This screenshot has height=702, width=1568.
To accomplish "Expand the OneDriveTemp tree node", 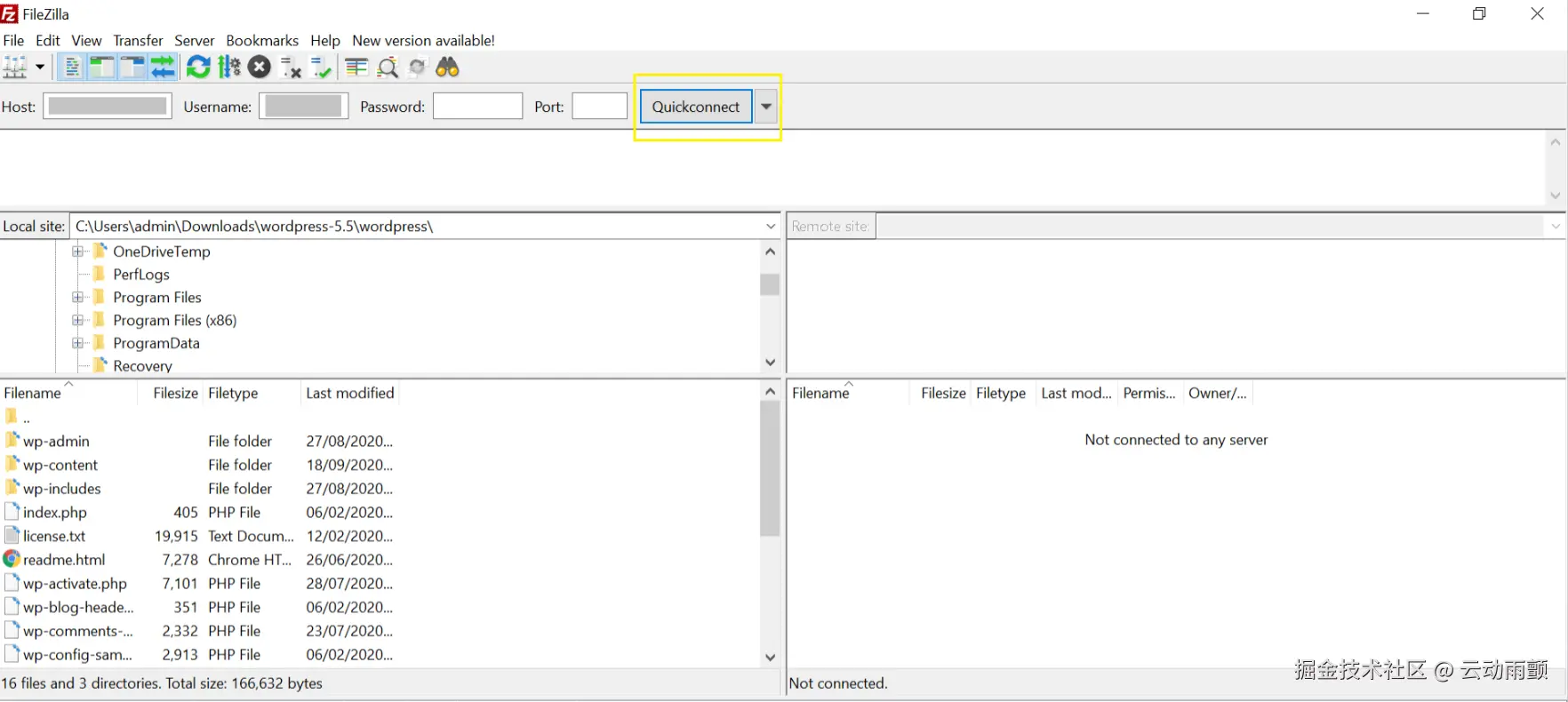I will point(78,251).
